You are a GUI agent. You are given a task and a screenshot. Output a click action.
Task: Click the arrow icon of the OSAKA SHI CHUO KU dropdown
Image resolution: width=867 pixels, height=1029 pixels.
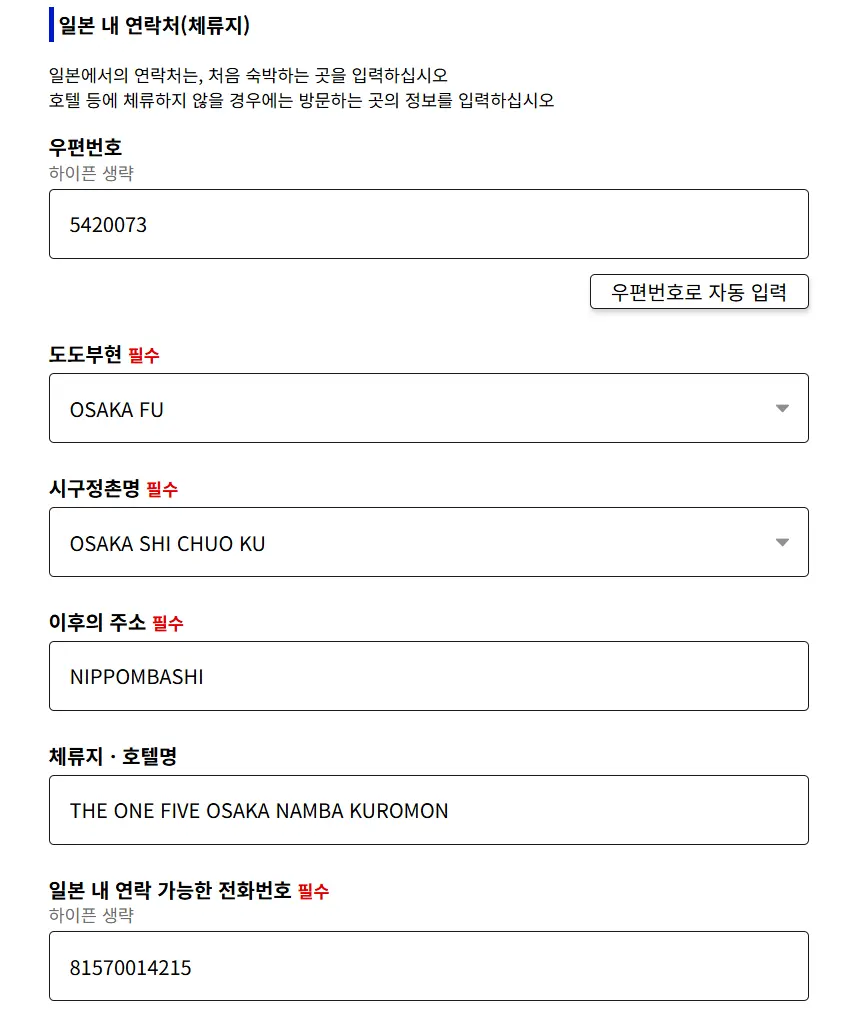782,542
